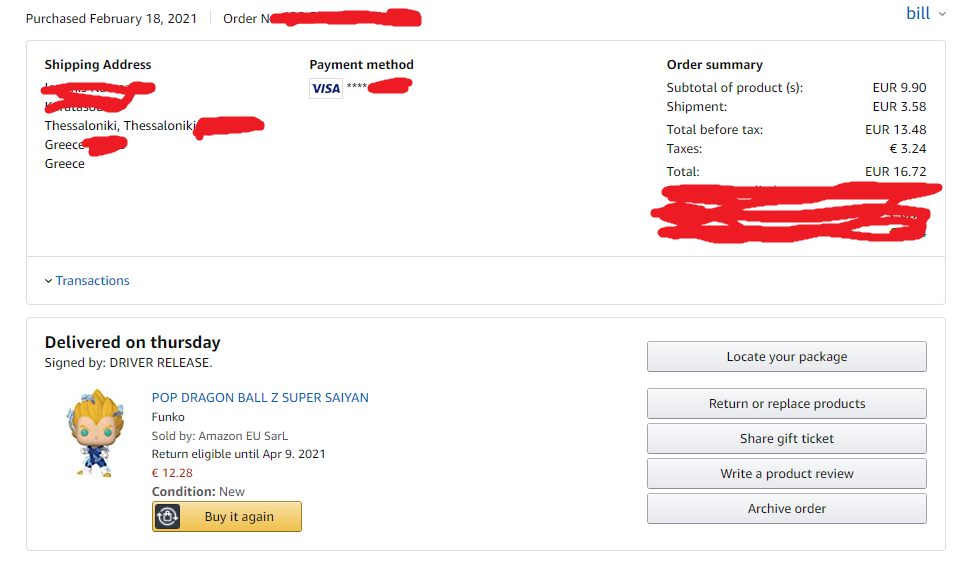Click the Funko figure product thumbnail
This screenshot has width=964, height=565.
[96, 433]
